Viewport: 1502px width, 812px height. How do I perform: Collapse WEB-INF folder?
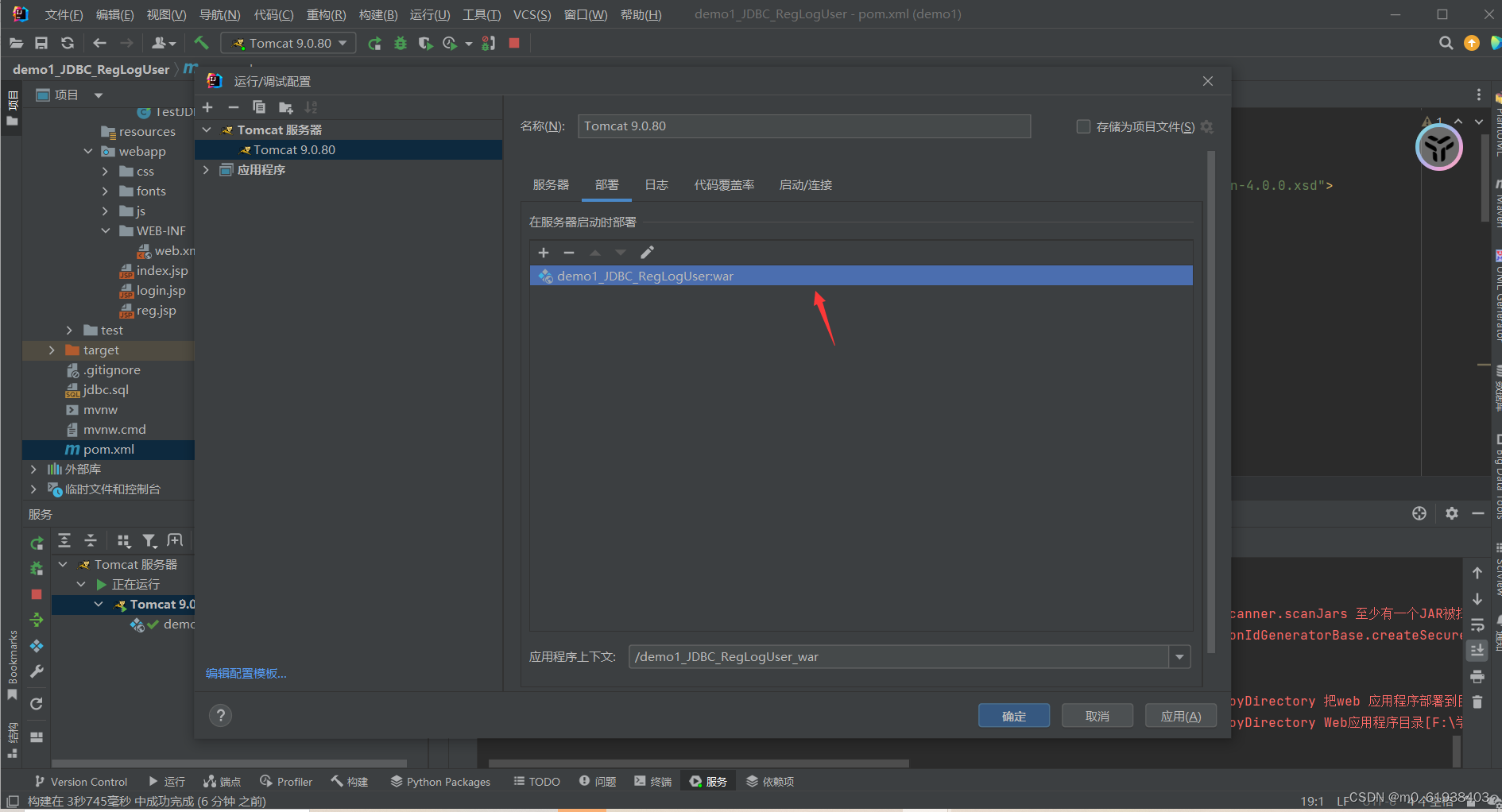(105, 230)
